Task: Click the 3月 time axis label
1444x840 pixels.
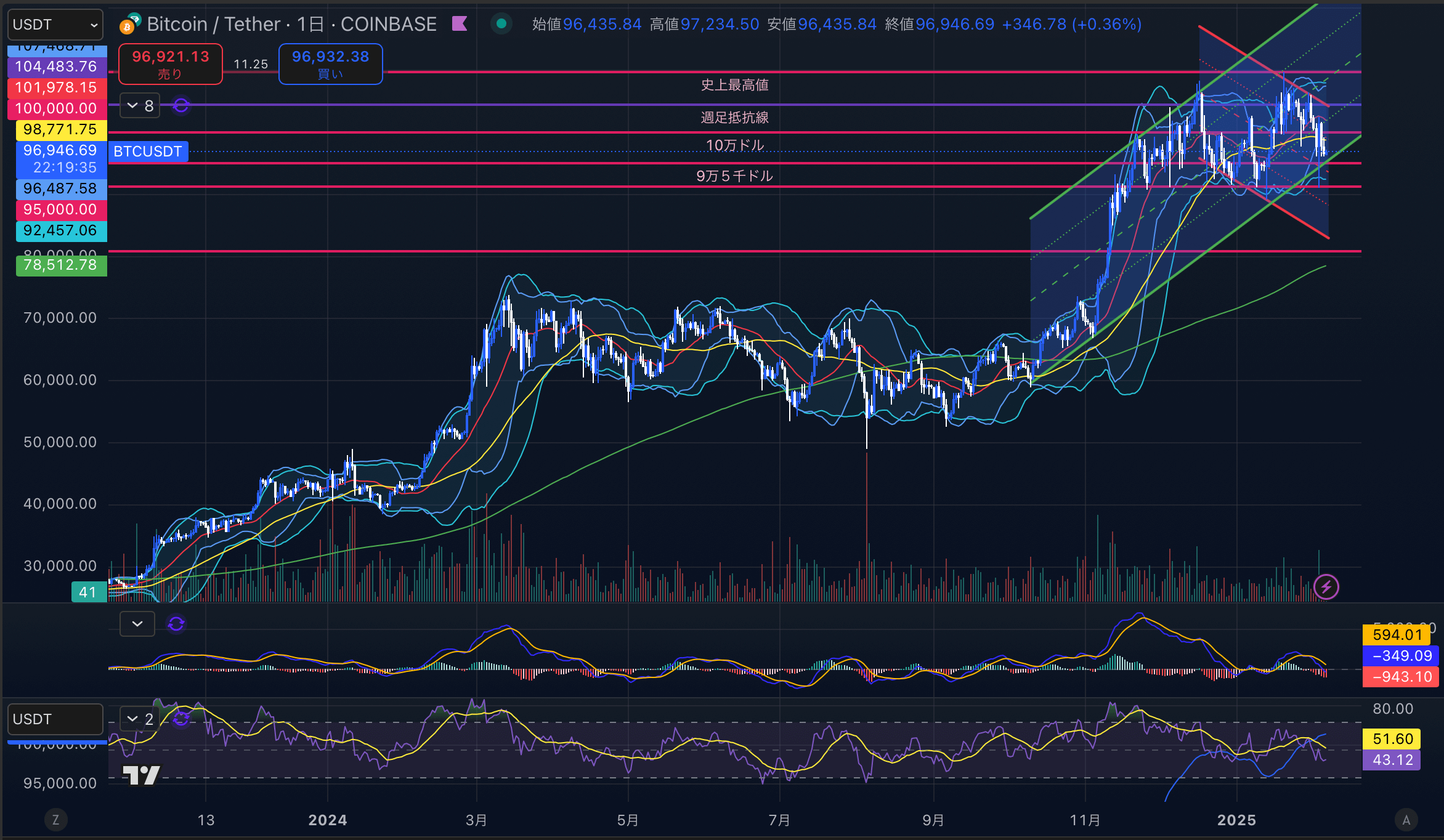Action: coord(476,820)
